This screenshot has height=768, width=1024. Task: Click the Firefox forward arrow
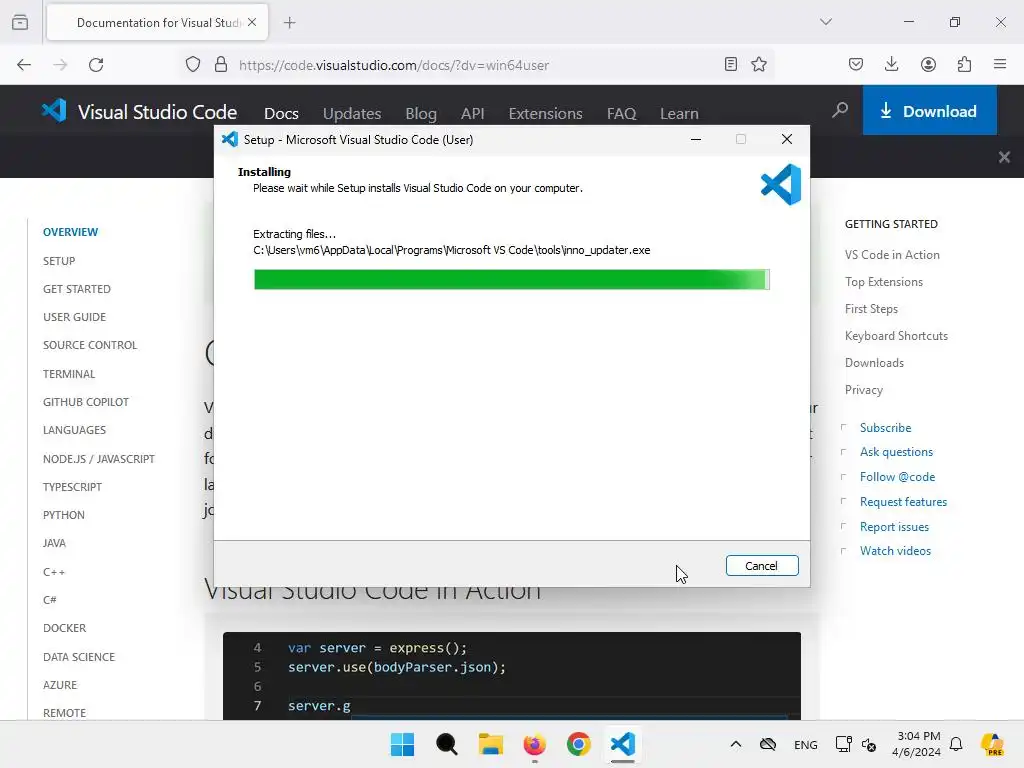(60, 65)
